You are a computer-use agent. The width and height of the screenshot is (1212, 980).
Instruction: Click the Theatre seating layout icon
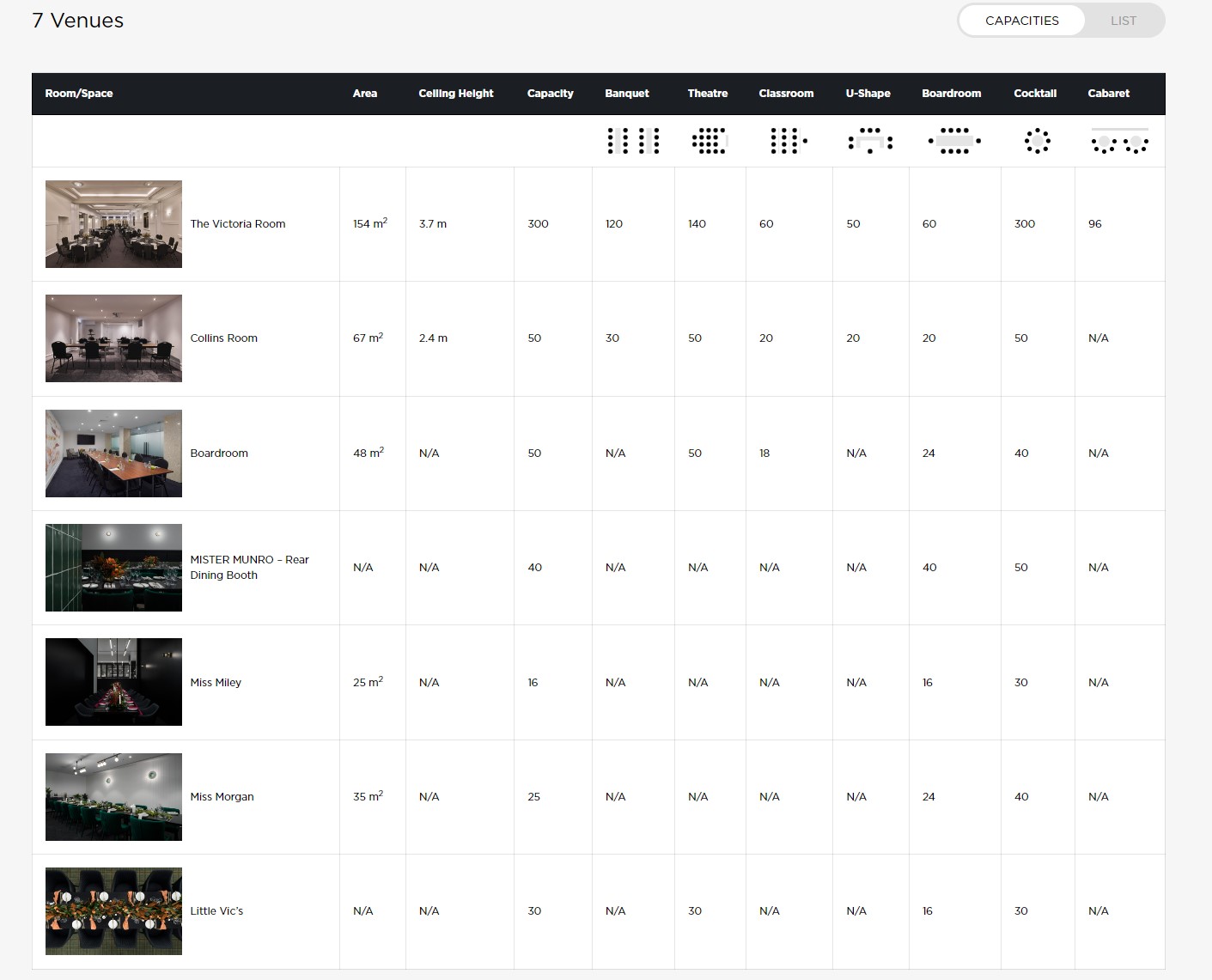709,141
